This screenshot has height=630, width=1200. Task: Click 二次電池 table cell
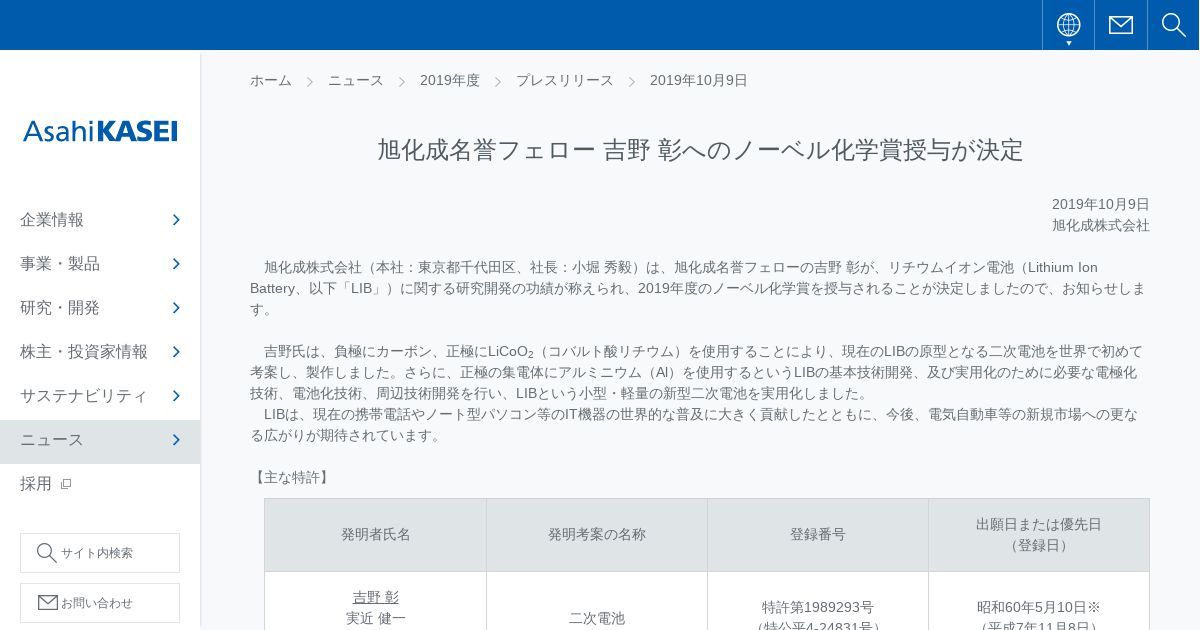coord(597,618)
